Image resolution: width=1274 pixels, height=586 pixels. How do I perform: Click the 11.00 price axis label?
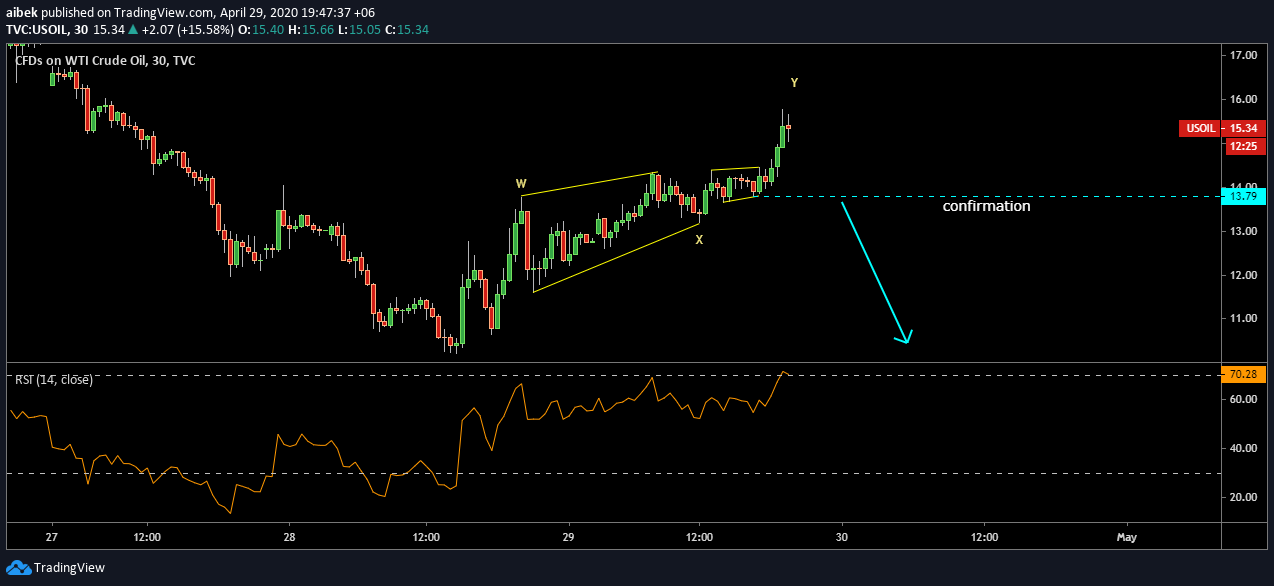click(x=1242, y=319)
